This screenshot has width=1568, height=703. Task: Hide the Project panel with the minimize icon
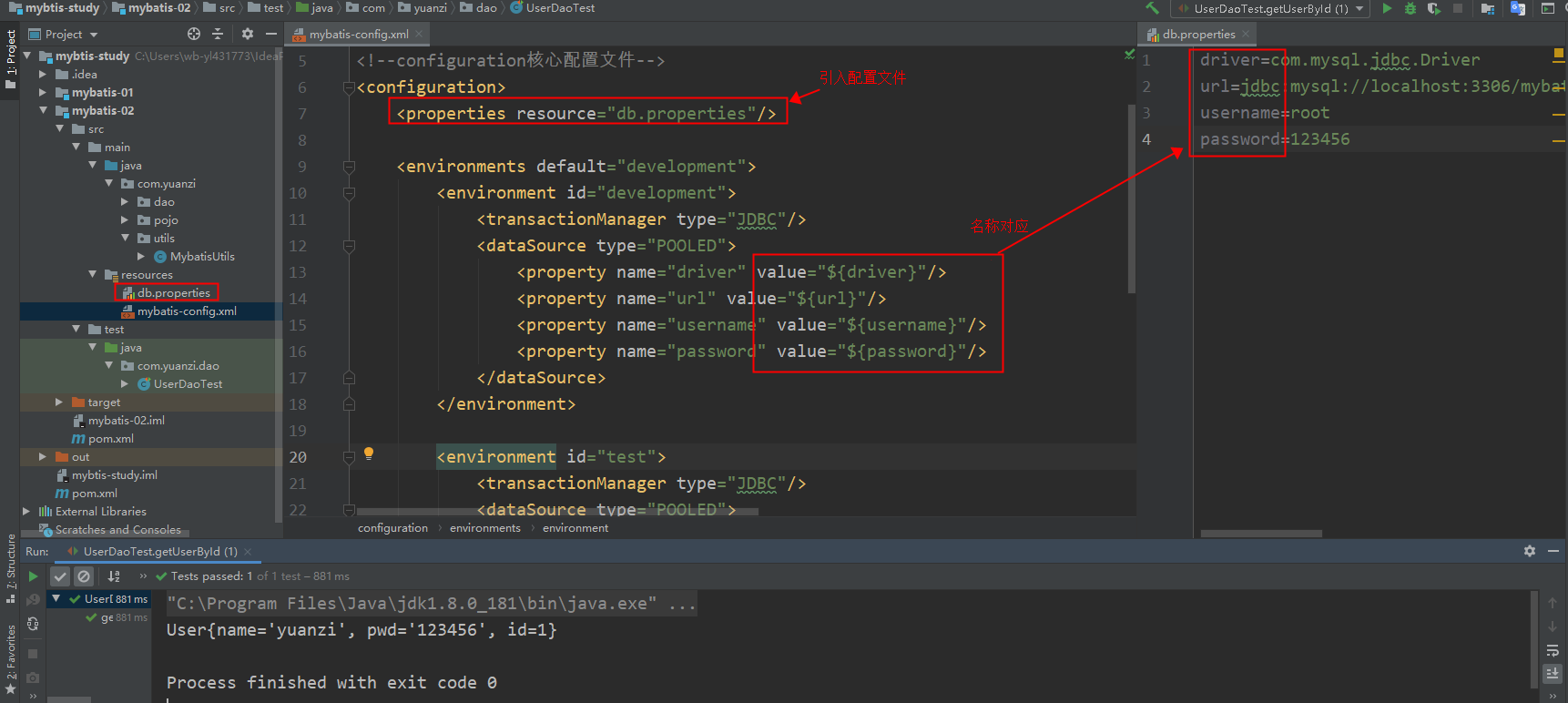(x=271, y=34)
